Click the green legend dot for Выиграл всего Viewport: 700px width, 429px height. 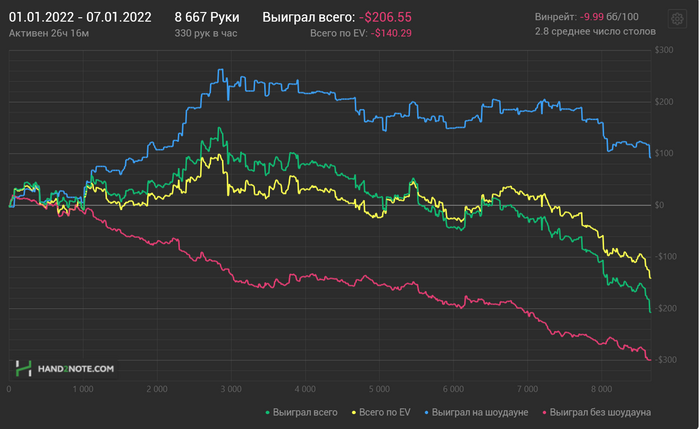tap(267, 412)
